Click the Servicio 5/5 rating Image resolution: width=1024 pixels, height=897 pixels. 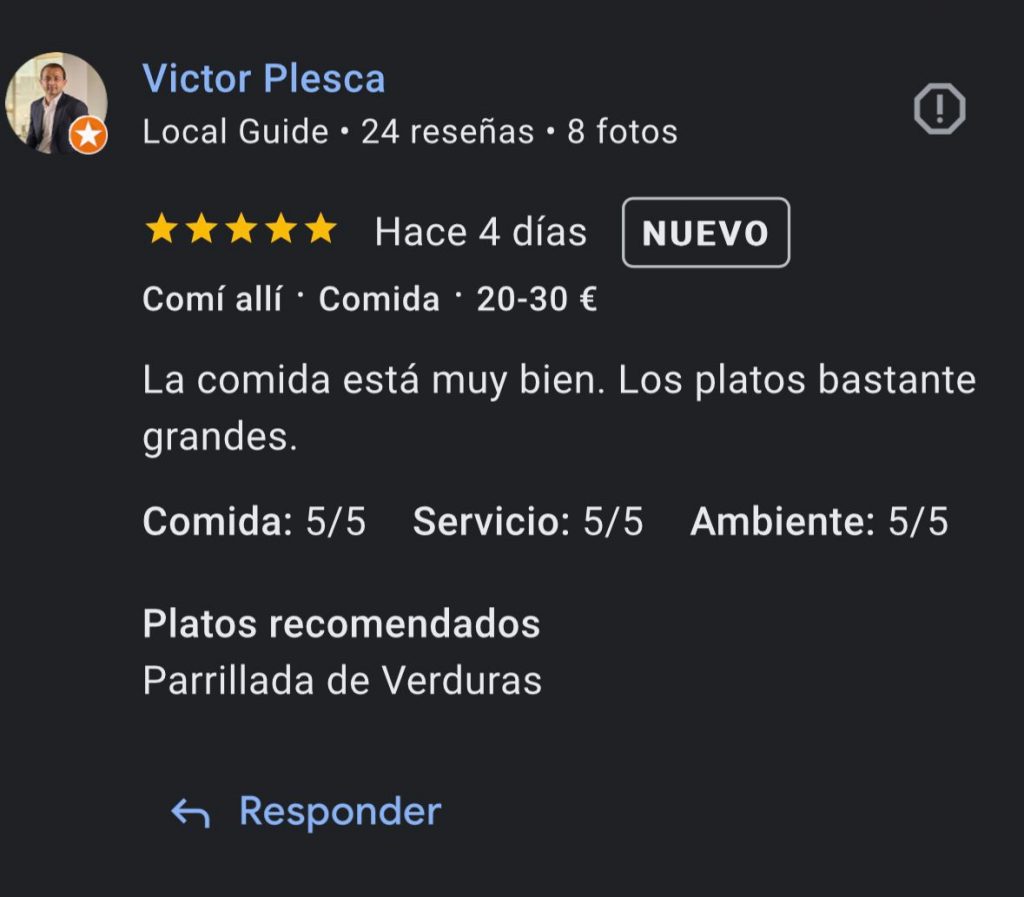[x=528, y=522]
